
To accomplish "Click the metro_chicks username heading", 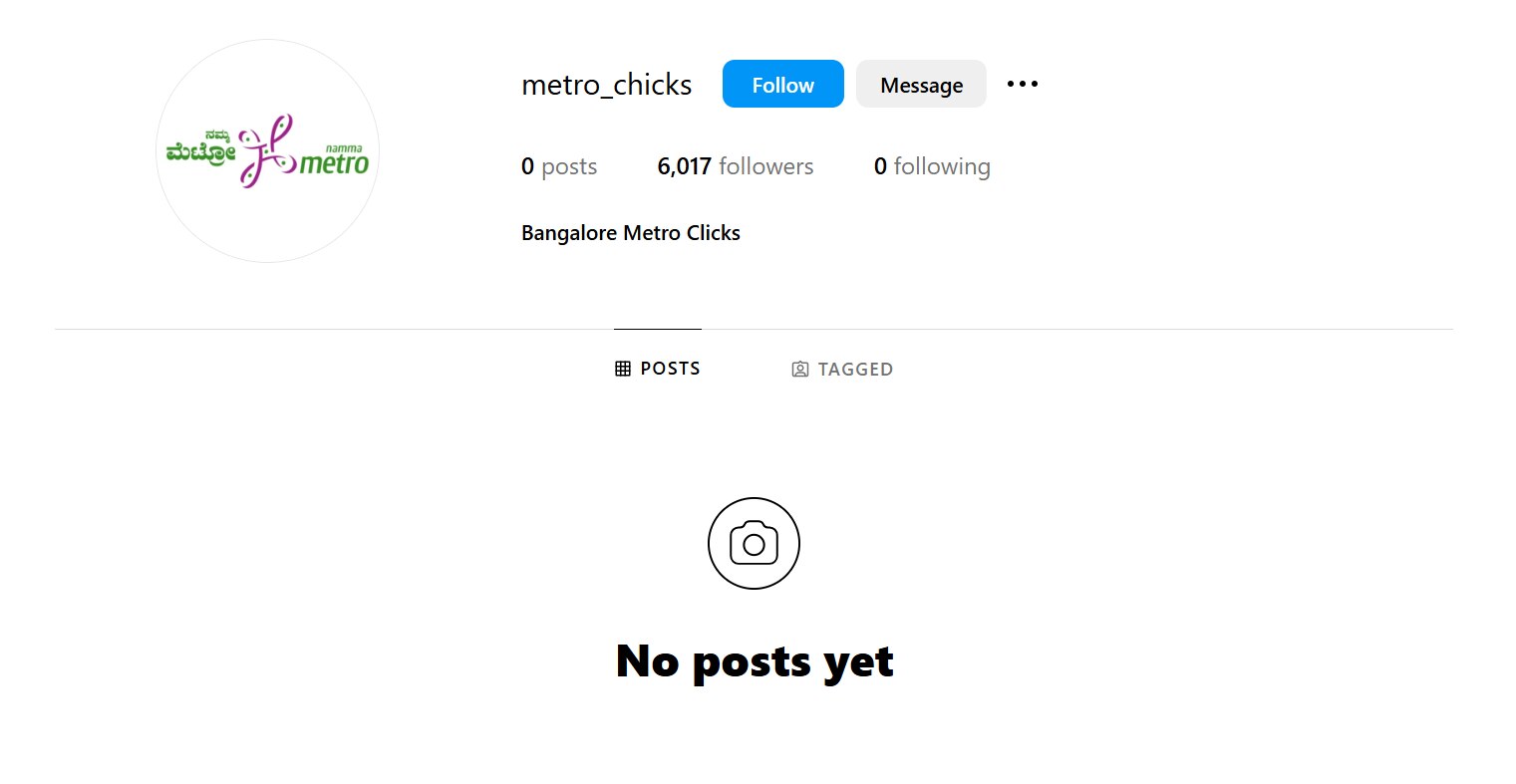I will click(606, 85).
